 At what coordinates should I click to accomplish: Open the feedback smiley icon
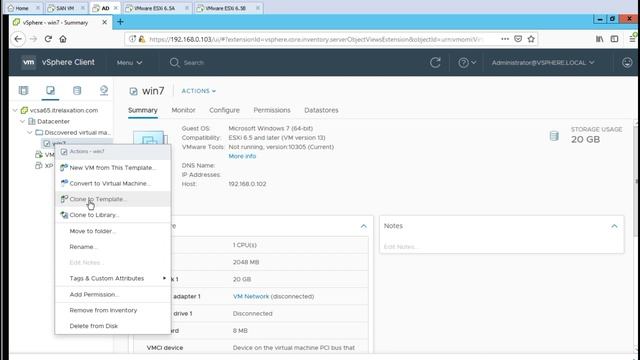coord(627,62)
